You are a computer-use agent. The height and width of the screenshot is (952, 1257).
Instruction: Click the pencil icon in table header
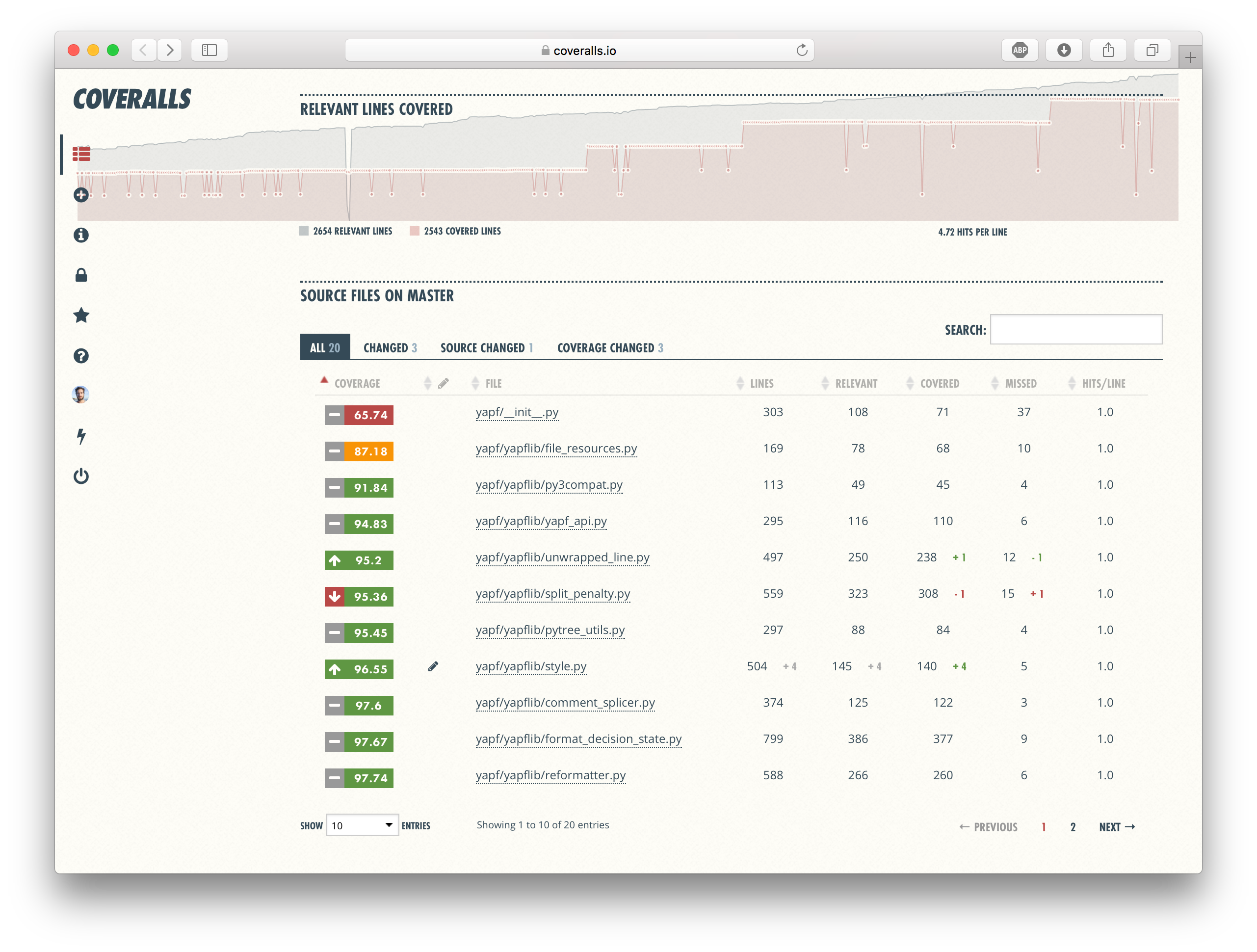pos(443,384)
